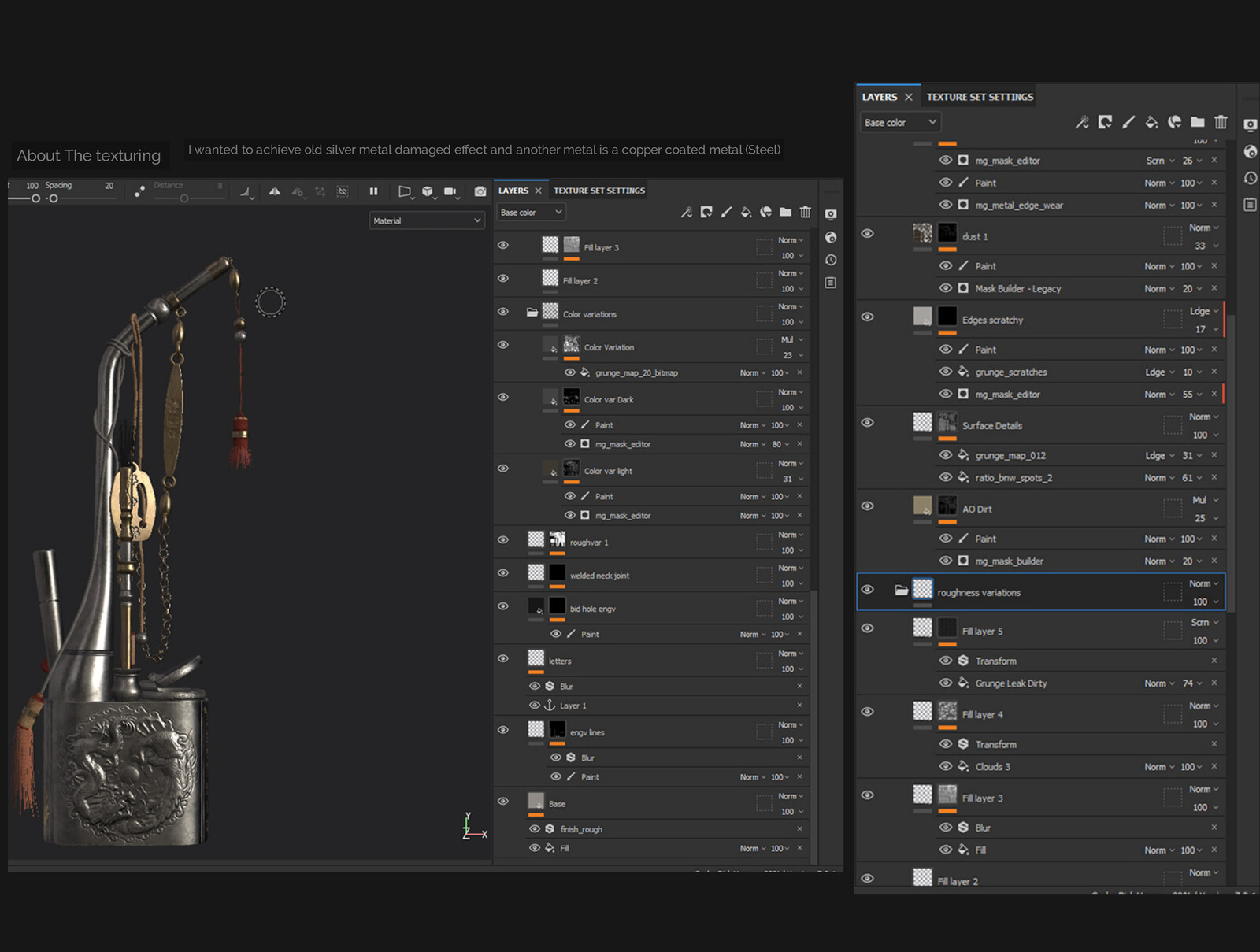Select the Layers tab in left panel
1260x952 pixels.
[513, 191]
